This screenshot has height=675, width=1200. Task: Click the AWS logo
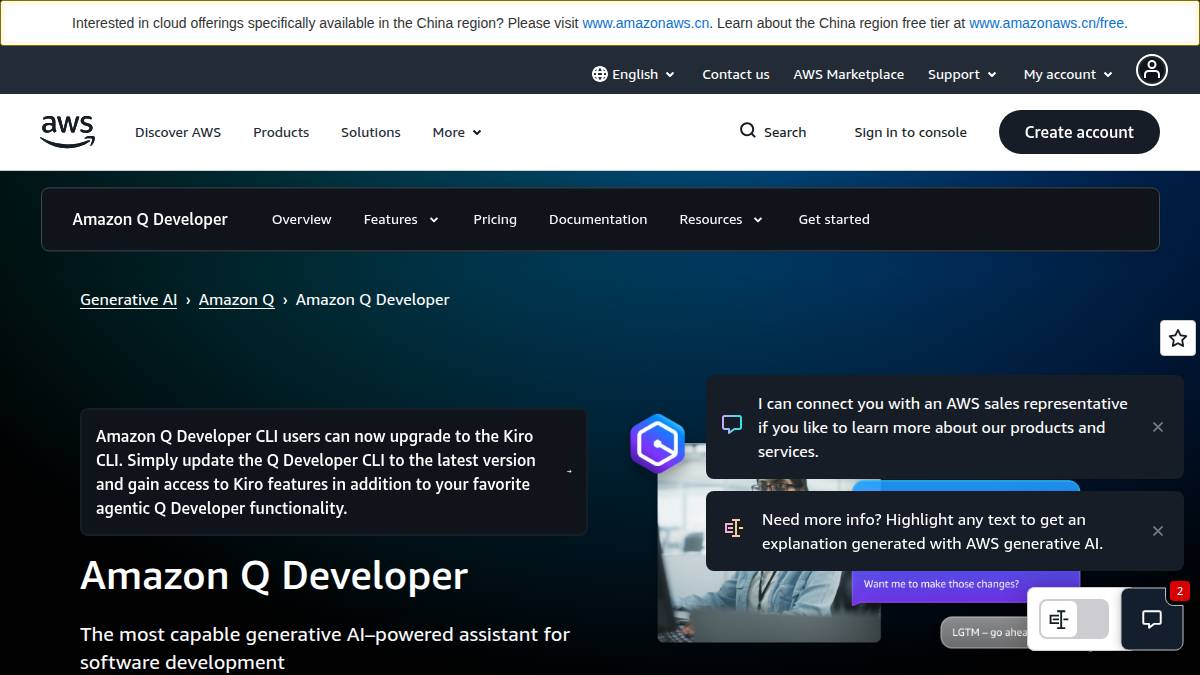(67, 130)
